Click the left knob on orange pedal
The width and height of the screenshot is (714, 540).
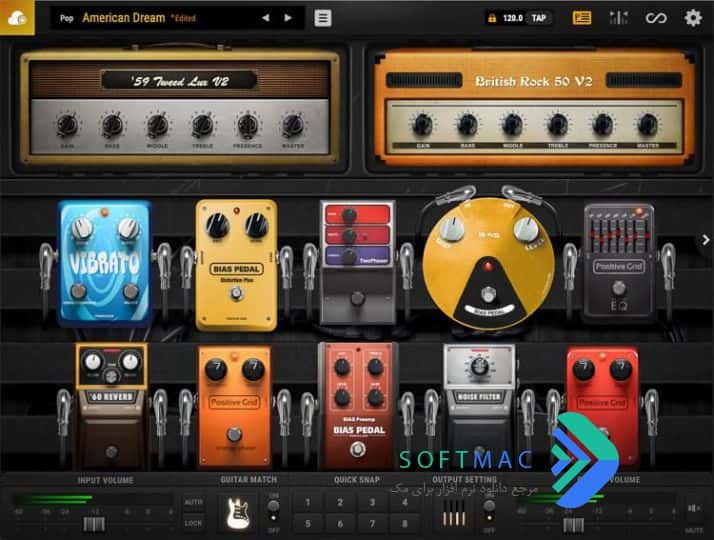coord(216,370)
